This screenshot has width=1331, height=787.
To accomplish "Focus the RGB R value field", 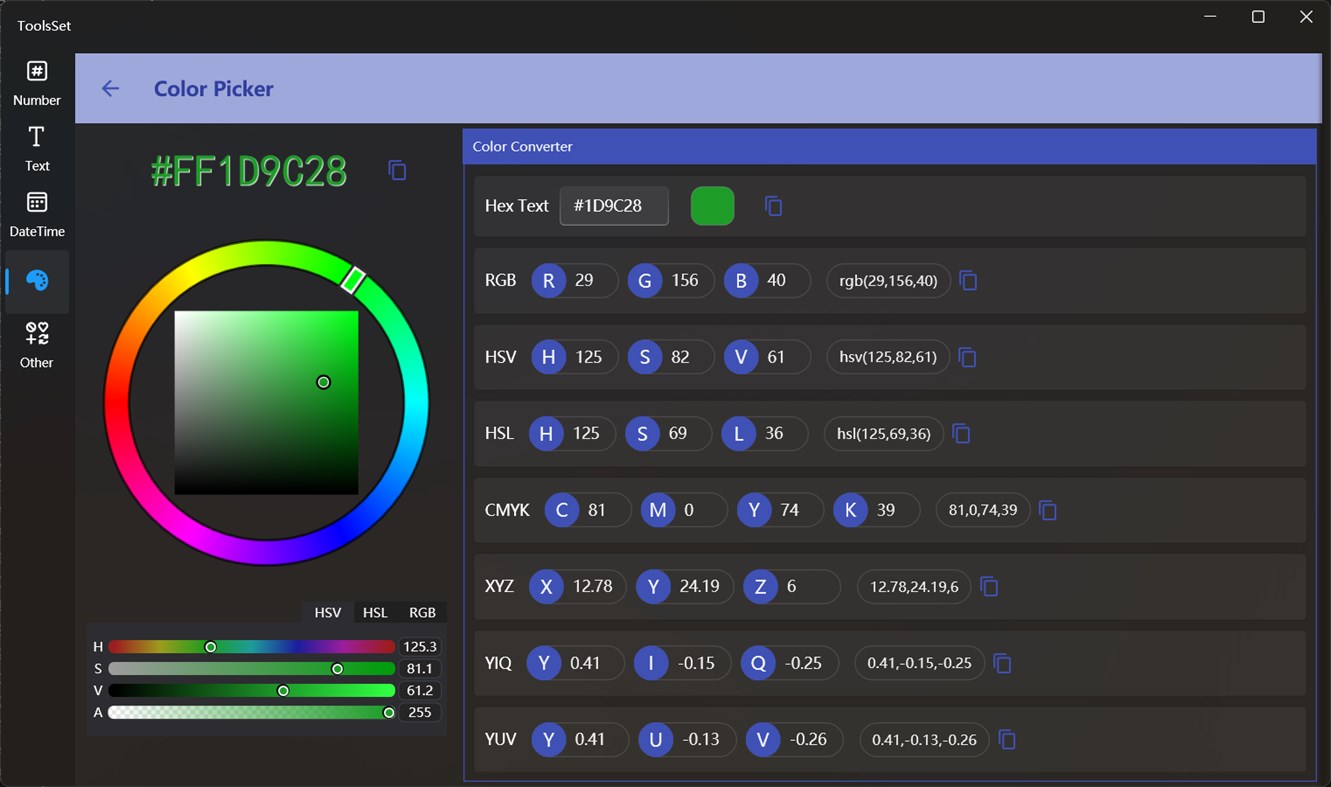I will pyautogui.click(x=573, y=281).
